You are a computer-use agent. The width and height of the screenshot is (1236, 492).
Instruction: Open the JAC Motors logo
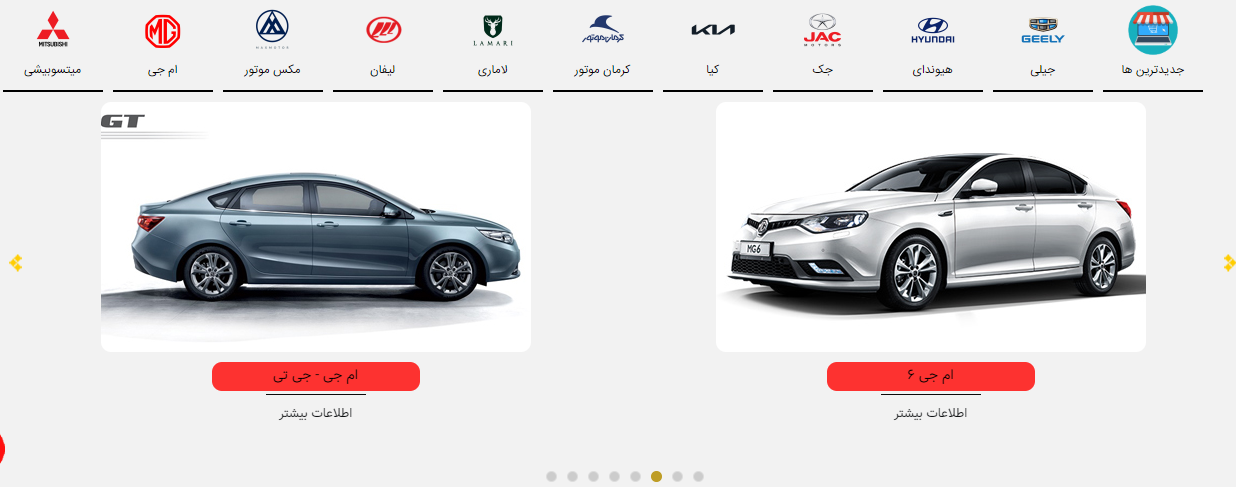pos(823,31)
